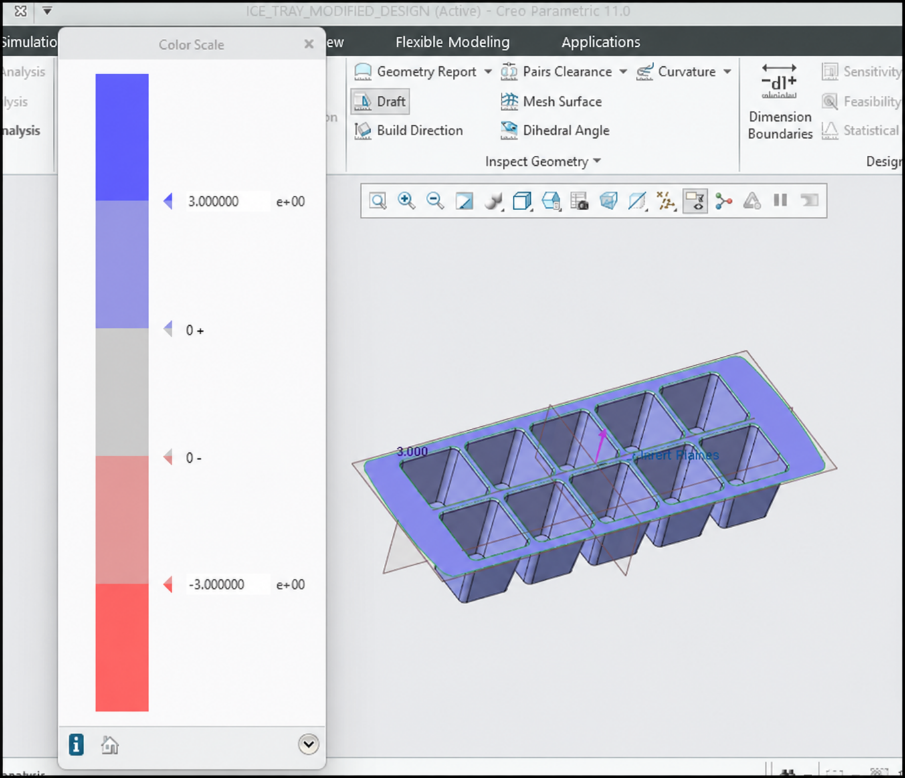
Task: Expand the Curvature dropdown arrow
Action: tap(727, 72)
